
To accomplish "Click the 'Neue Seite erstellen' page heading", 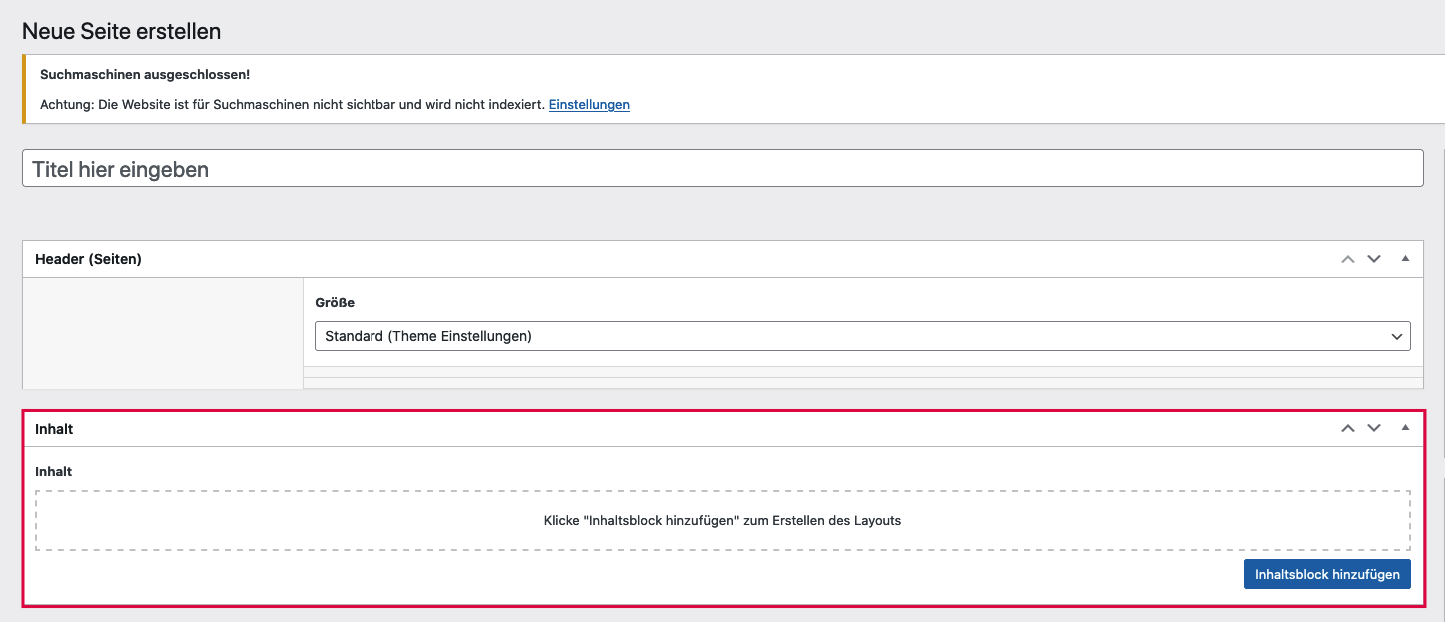I will 121,31.
